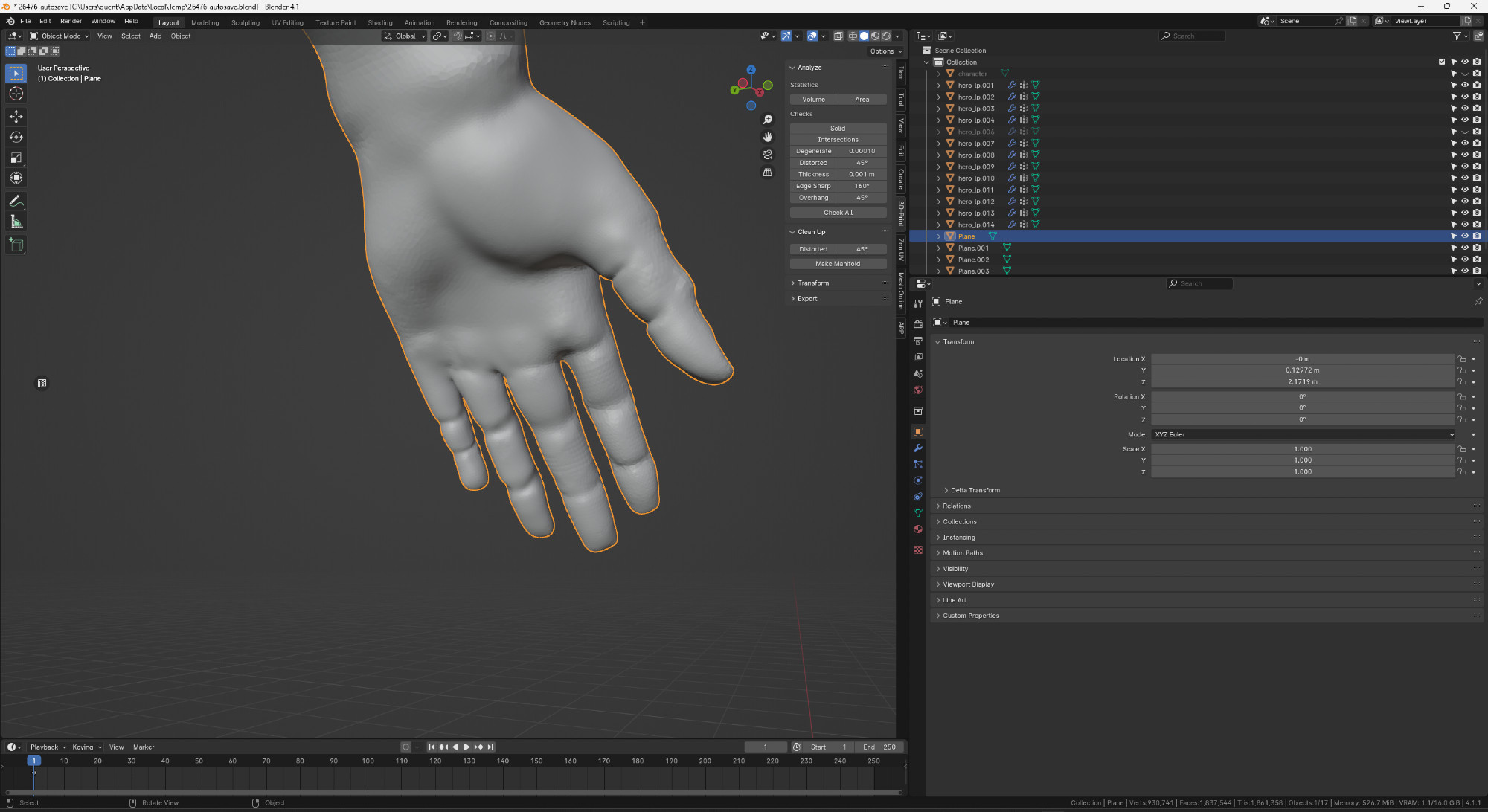Open the Material properties tab icon
Screen dimensions: 1488x812
(918, 529)
